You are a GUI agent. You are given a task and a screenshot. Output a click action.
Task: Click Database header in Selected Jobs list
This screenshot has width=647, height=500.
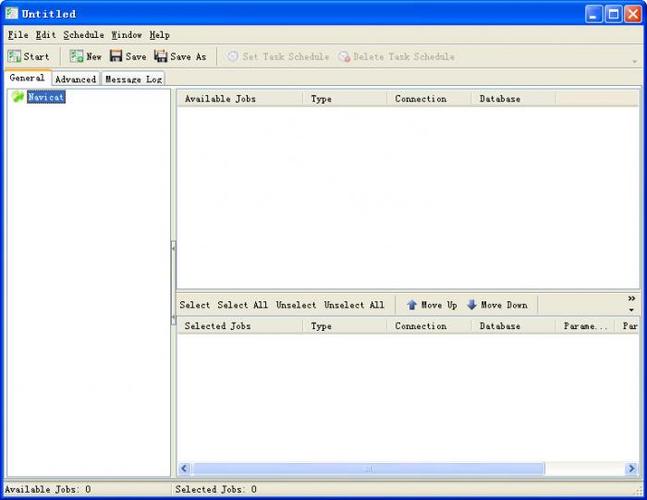click(x=514, y=326)
